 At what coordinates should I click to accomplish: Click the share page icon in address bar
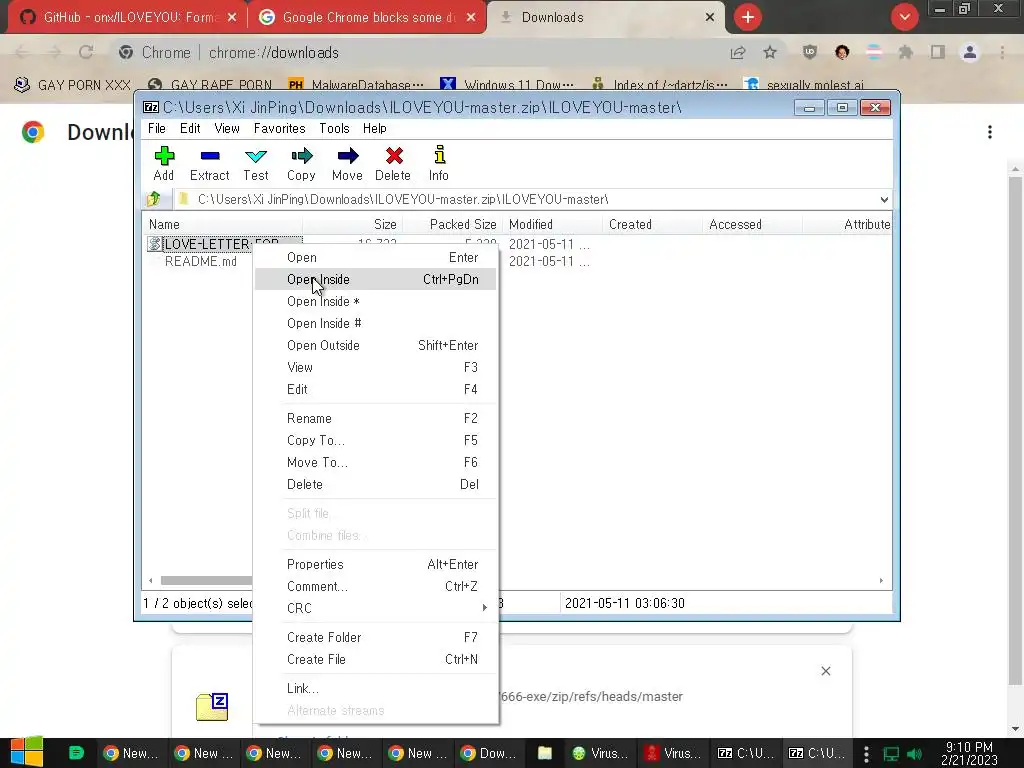[x=738, y=52]
